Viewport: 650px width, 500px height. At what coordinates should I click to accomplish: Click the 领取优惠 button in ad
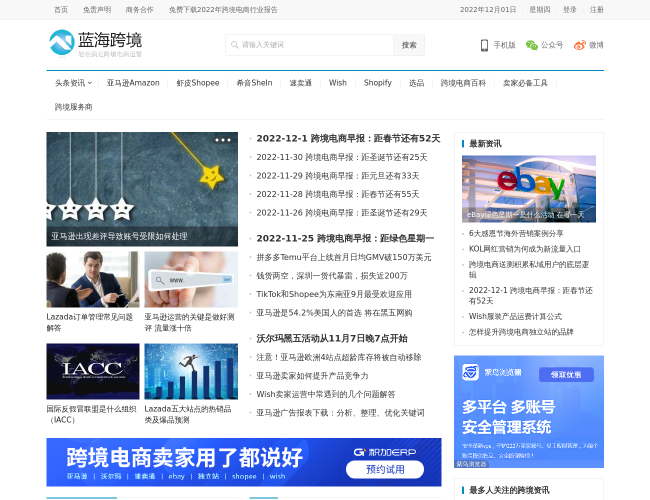(566, 375)
